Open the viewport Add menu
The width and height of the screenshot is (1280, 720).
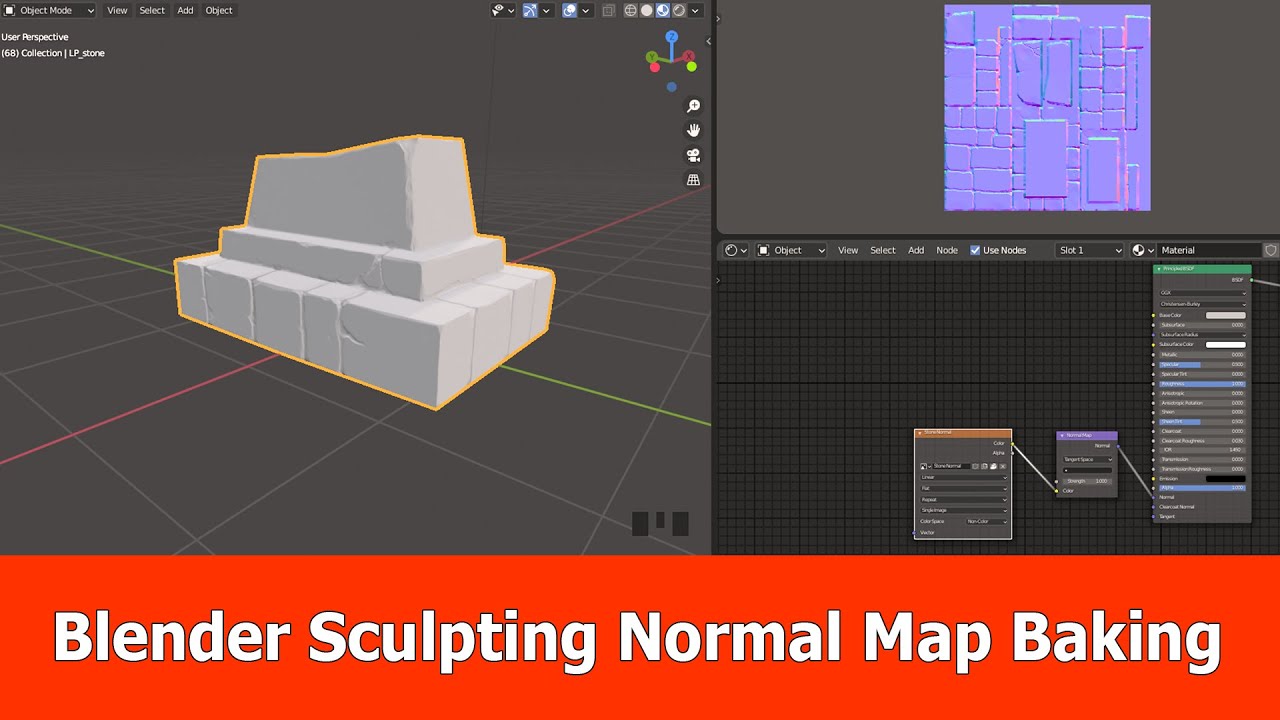(185, 10)
